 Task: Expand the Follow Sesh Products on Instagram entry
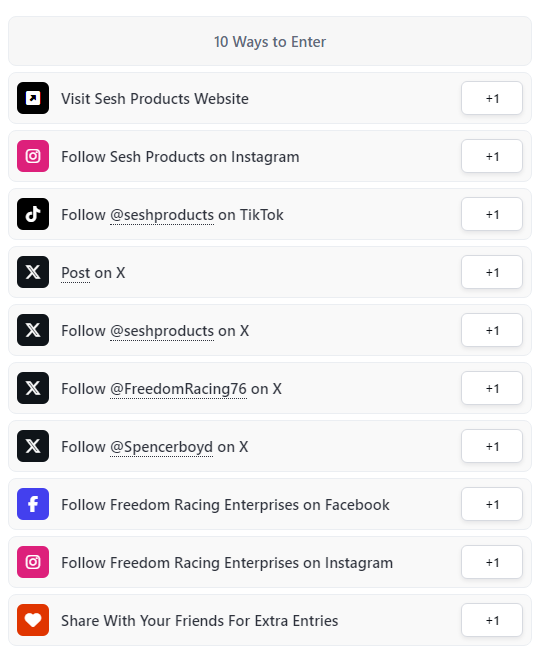click(x=270, y=156)
